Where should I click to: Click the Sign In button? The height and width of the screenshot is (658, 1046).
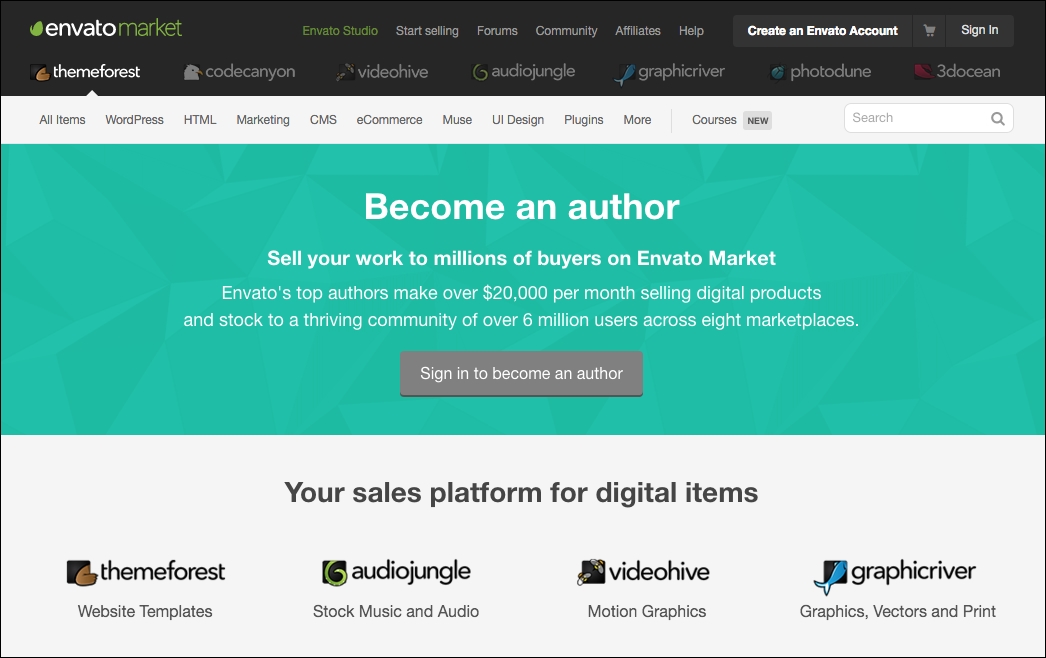979,31
